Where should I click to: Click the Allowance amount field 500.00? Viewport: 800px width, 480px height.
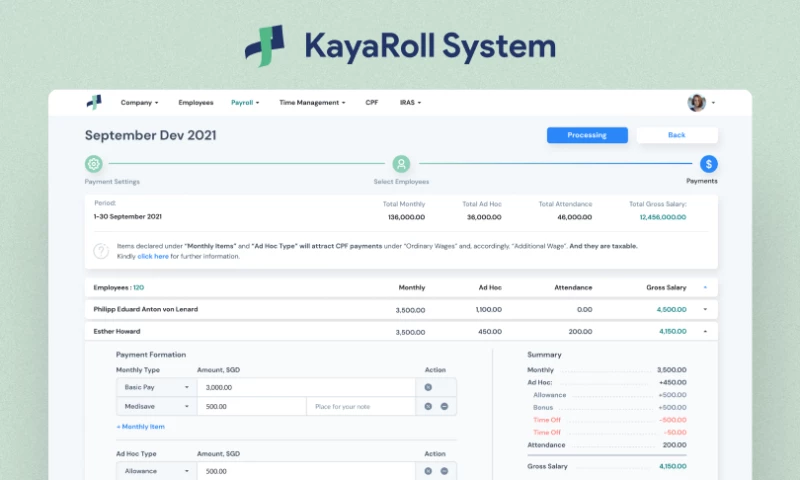click(306, 471)
